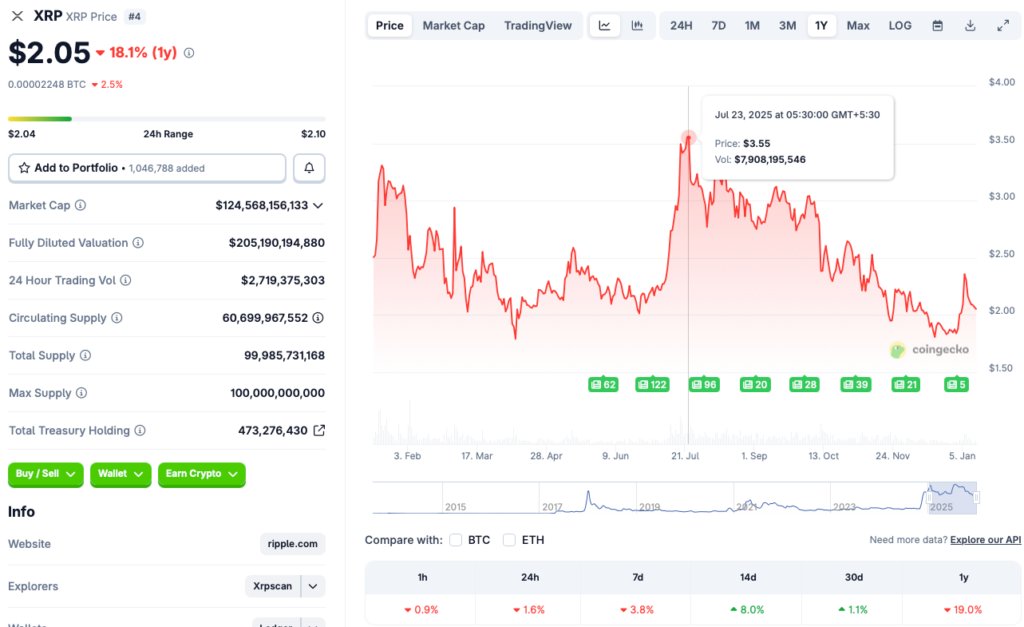Open the ripple.com website link
The height and width of the screenshot is (627, 1024).
[x=292, y=544]
